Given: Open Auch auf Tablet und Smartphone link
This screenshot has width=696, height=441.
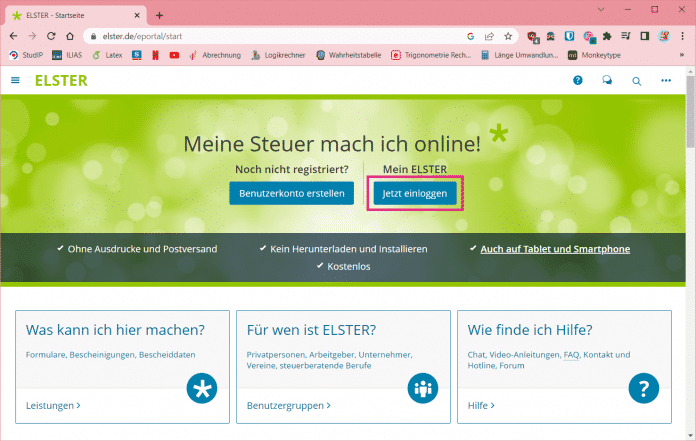Looking at the screenshot, I should 555,249.
